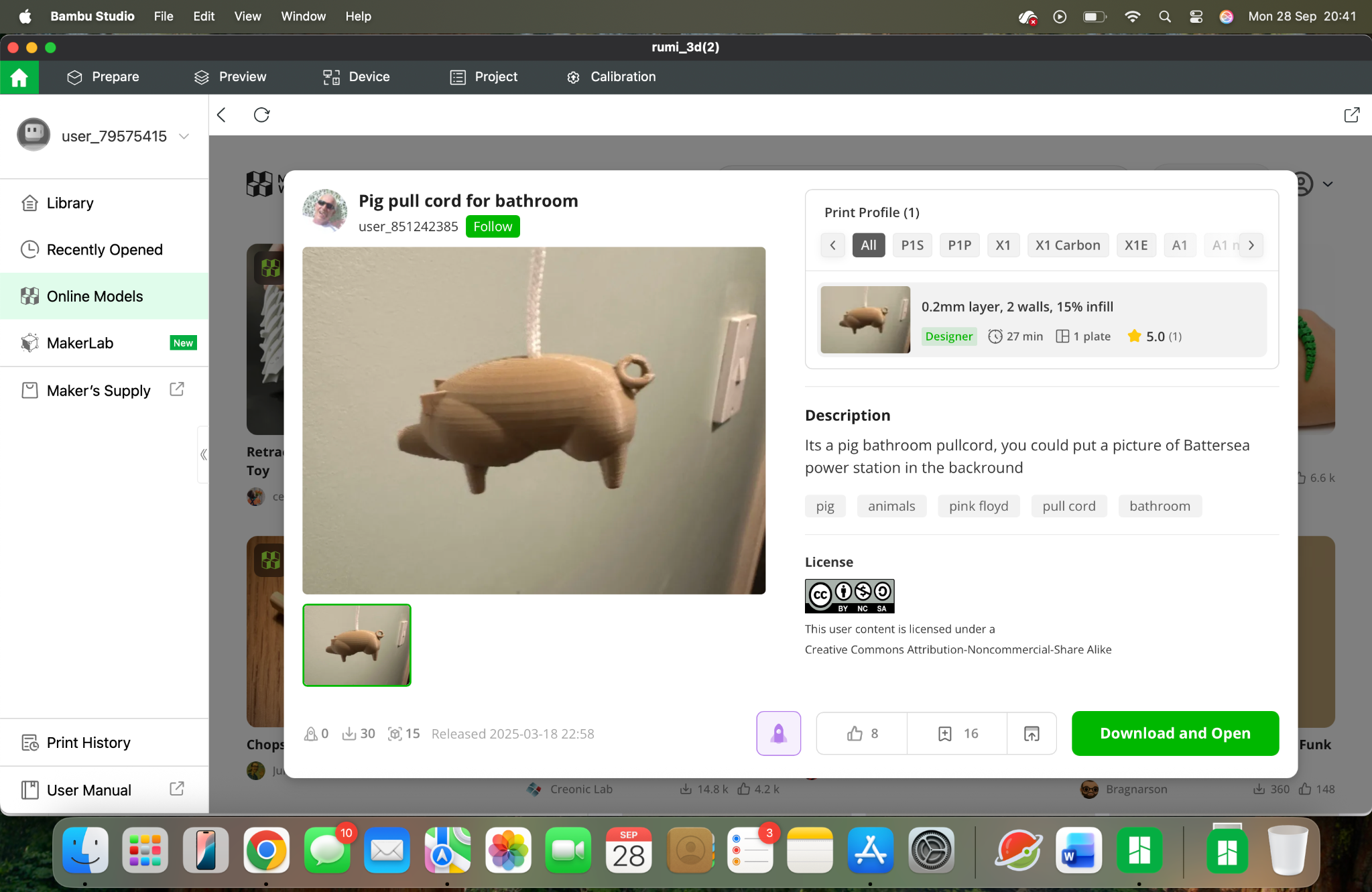Viewport: 1372px width, 892px height.
Task: Click the bathroom tag
Action: [1160, 506]
